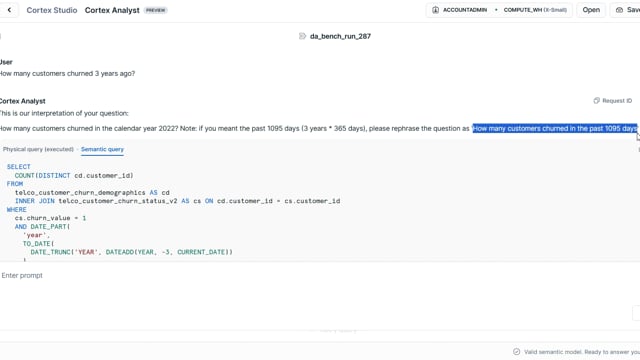
Task: Switch to the Semantic query tab
Action: pyautogui.click(x=102, y=149)
